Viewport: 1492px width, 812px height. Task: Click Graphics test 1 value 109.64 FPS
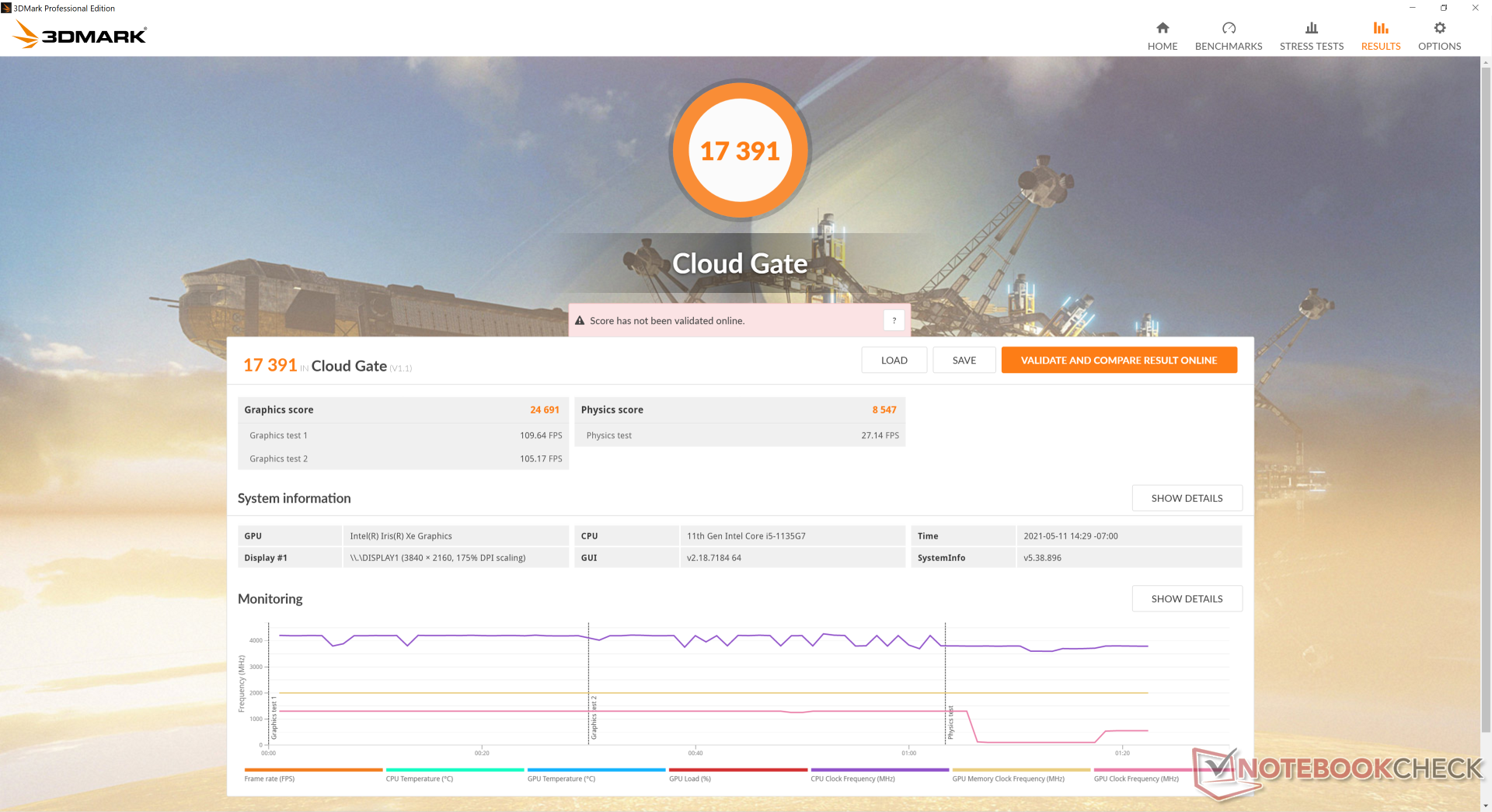click(541, 435)
